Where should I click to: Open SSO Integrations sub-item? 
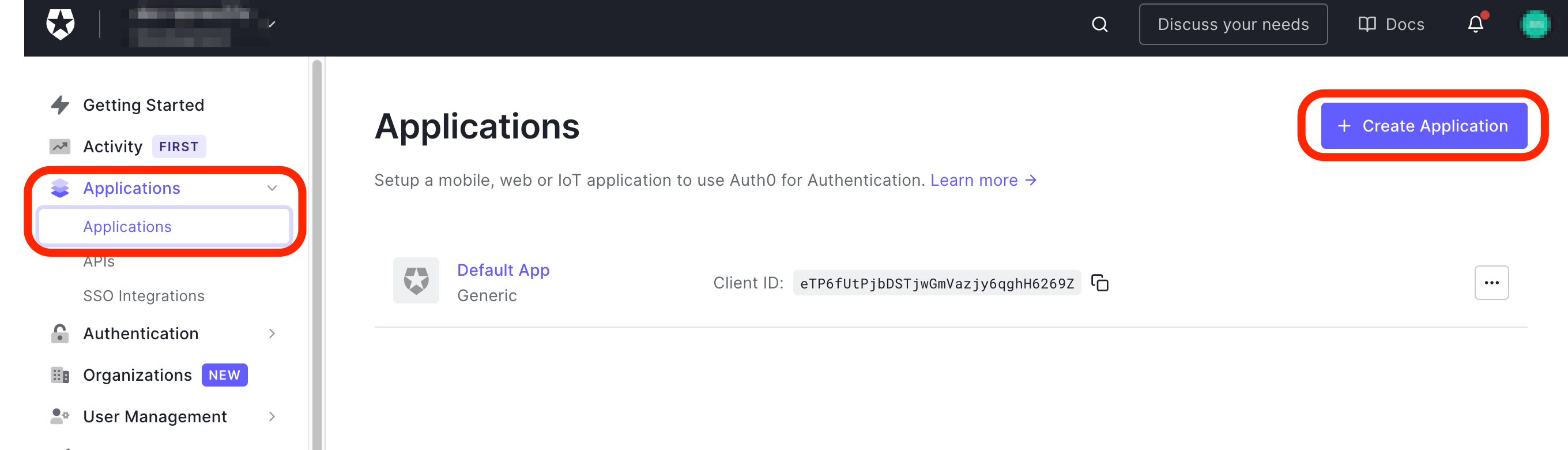pyautogui.click(x=144, y=296)
